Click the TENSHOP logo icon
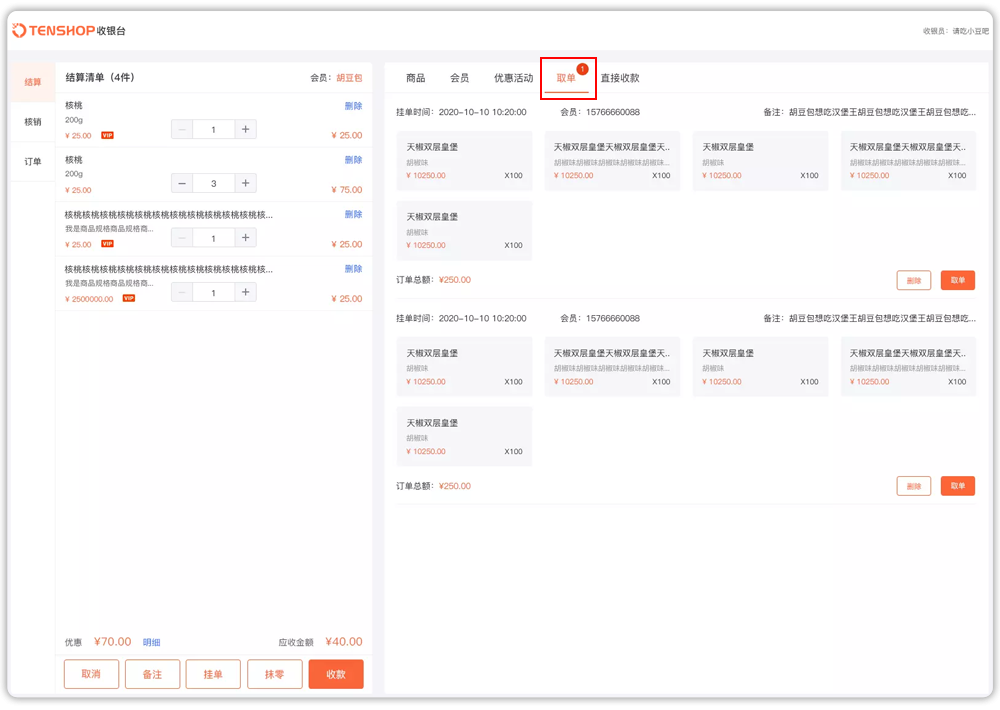This screenshot has width=1000, height=710. coord(20,31)
